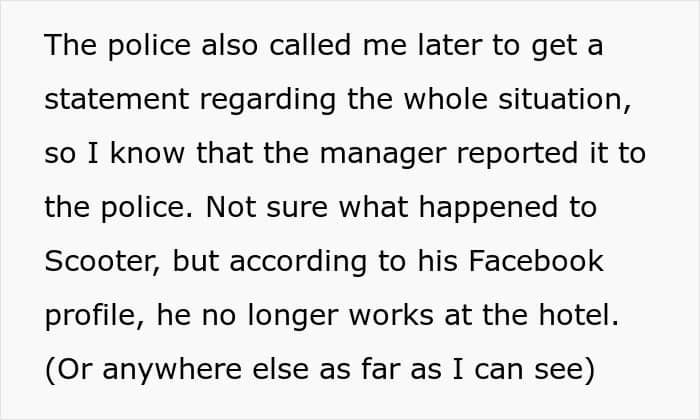Click the words "Not sure"

click(254, 208)
